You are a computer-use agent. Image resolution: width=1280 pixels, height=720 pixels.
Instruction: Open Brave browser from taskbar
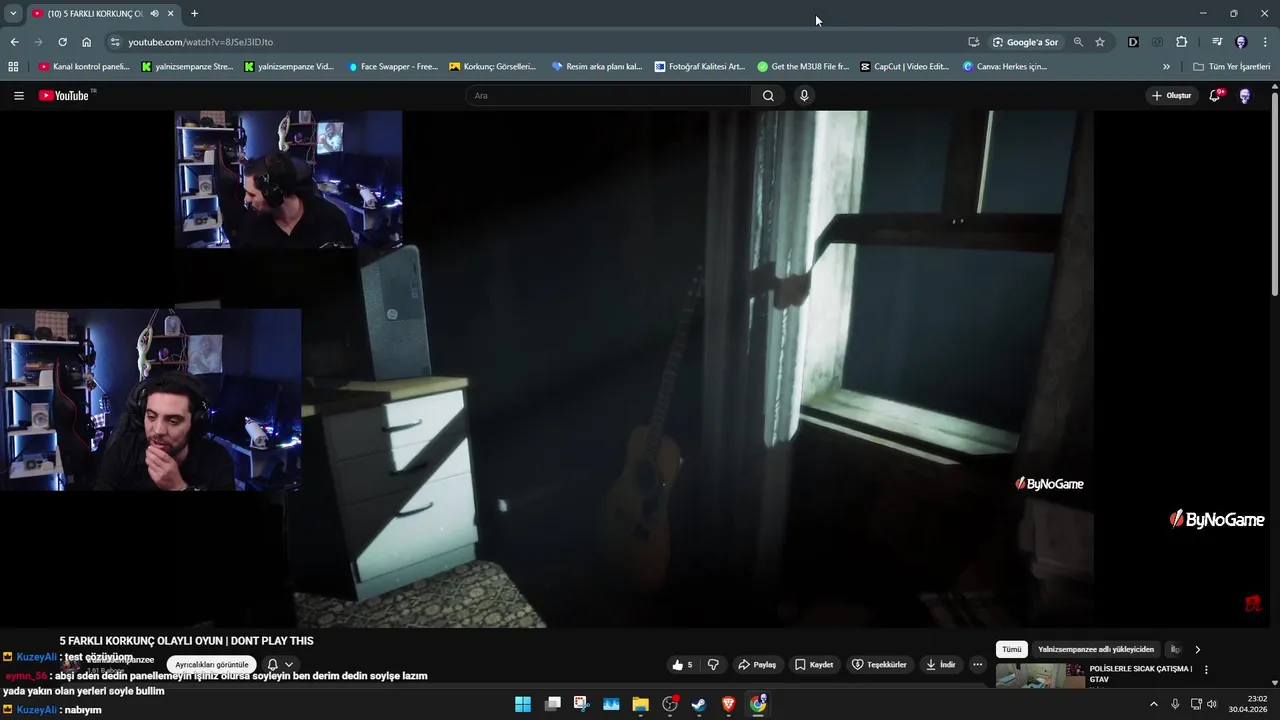pos(728,704)
